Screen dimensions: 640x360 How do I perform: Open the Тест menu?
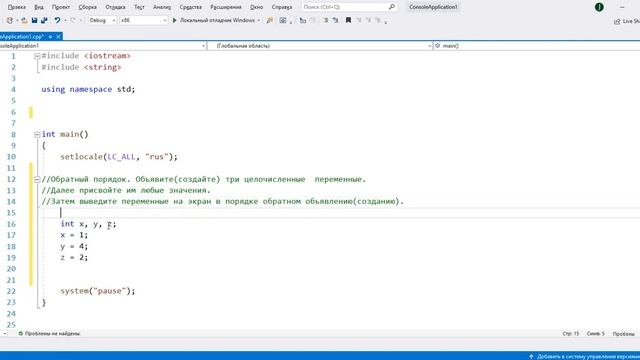tap(139, 7)
